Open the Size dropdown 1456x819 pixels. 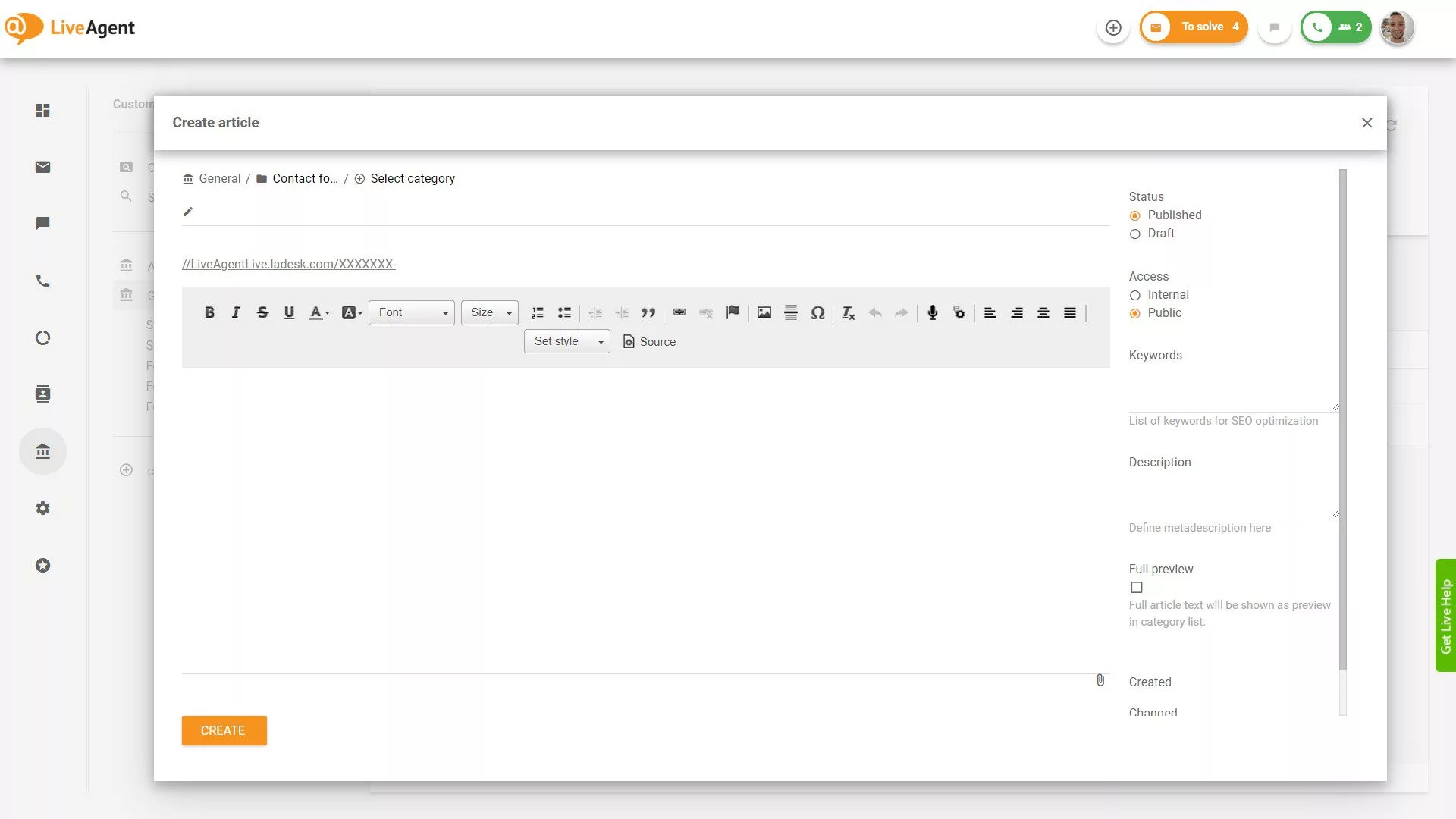489,312
